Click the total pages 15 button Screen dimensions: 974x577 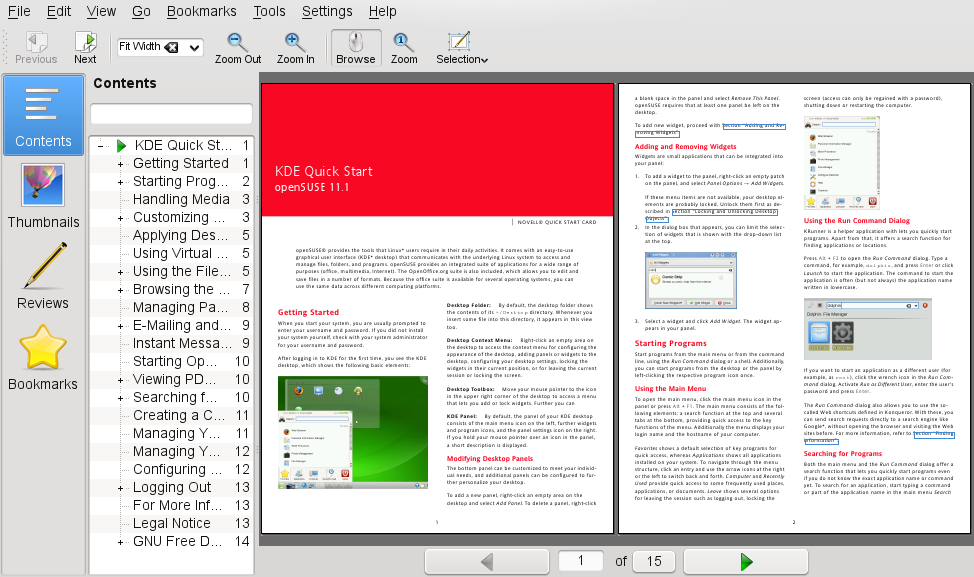pos(654,561)
